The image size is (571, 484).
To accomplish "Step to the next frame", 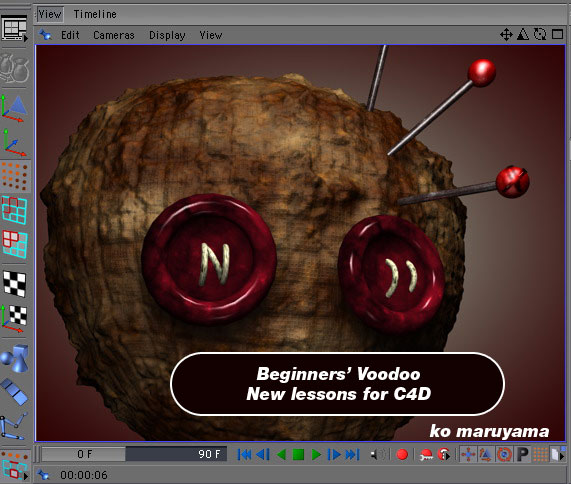I will coord(334,455).
